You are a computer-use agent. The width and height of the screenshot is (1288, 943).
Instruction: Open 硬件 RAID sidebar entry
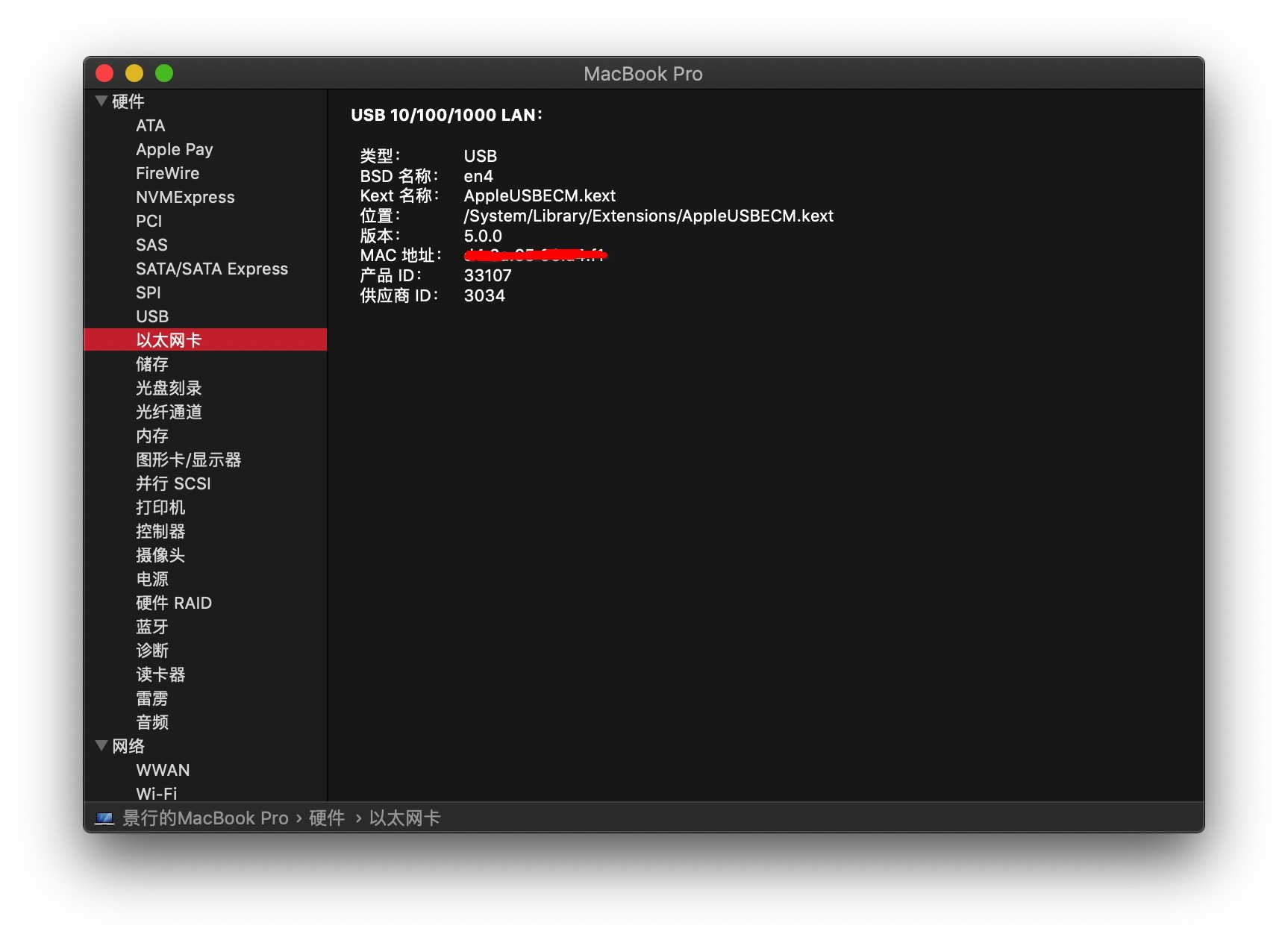click(x=174, y=603)
